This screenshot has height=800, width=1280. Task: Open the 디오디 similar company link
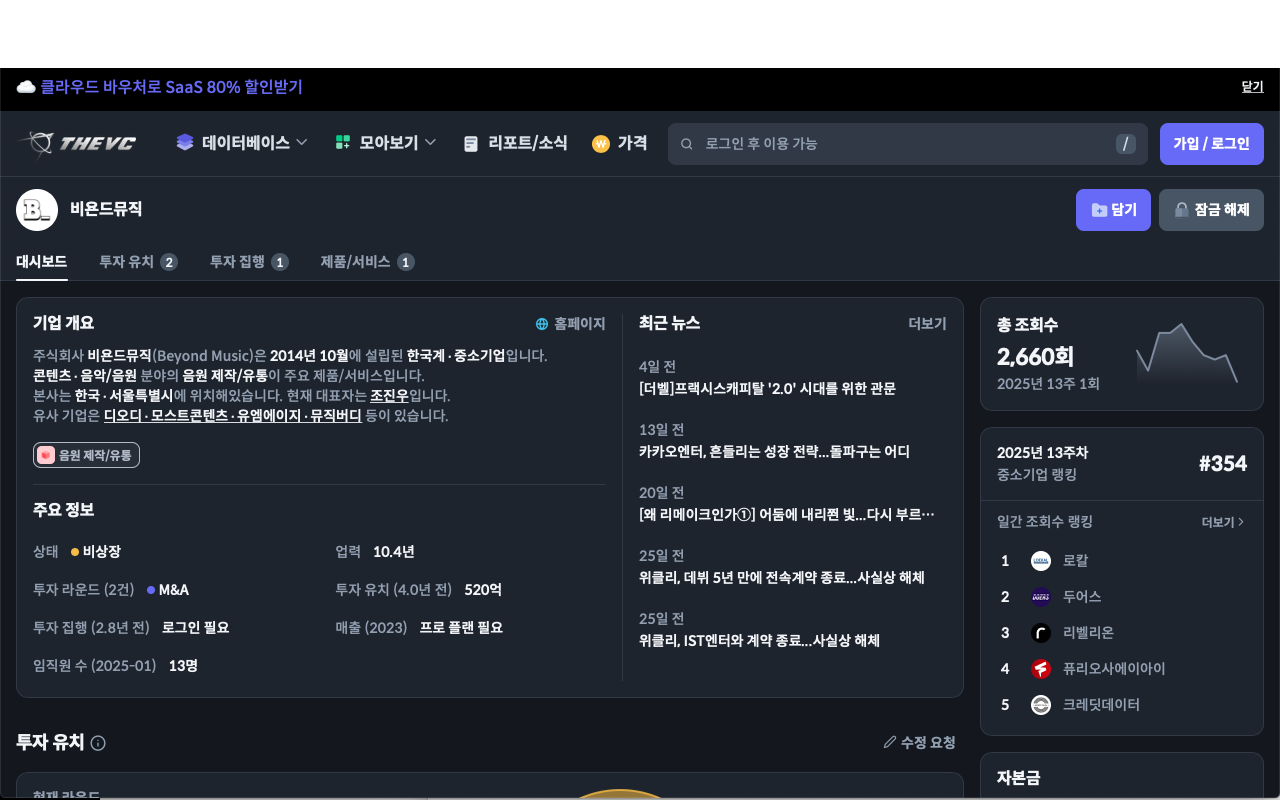[123, 416]
